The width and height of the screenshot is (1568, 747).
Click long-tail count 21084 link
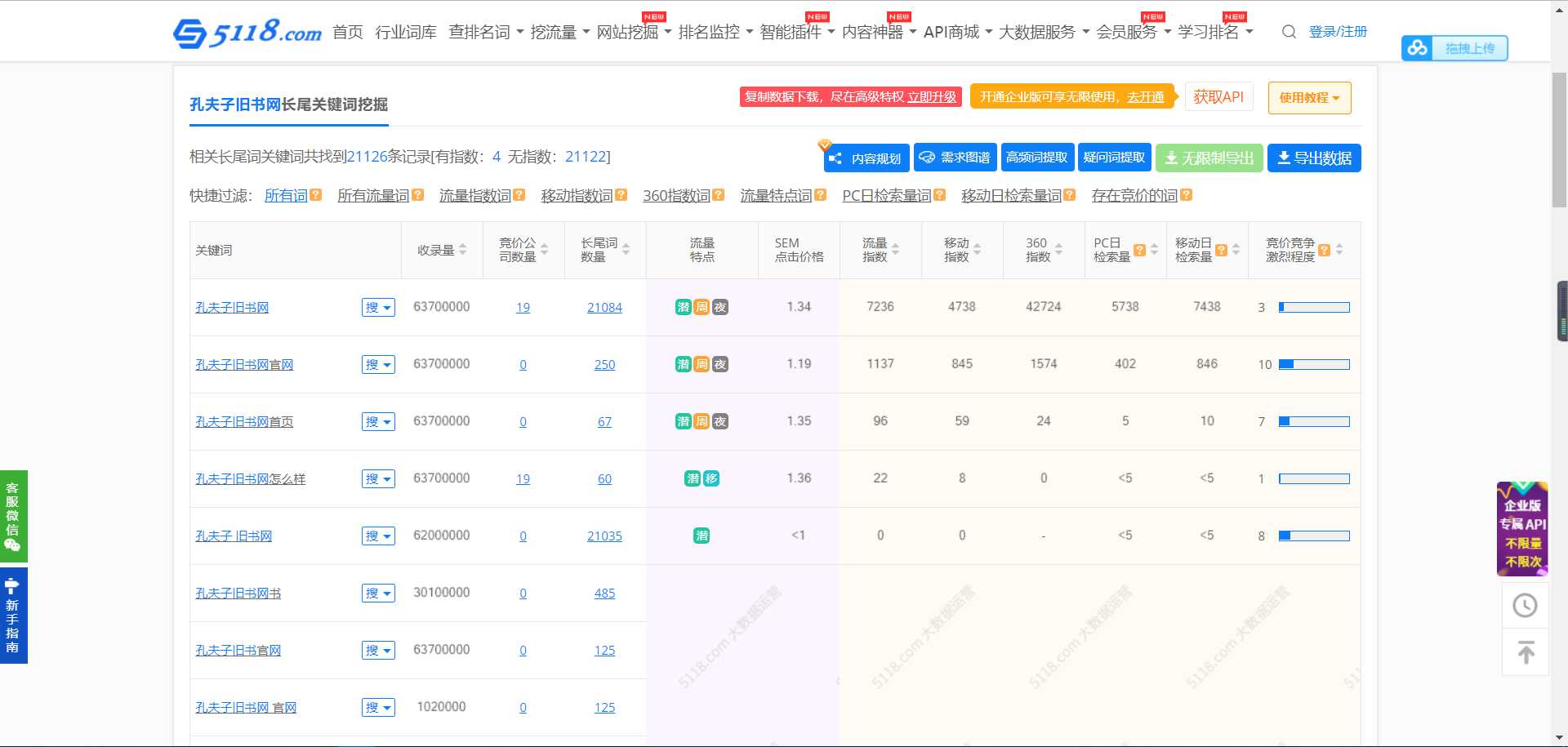604,307
